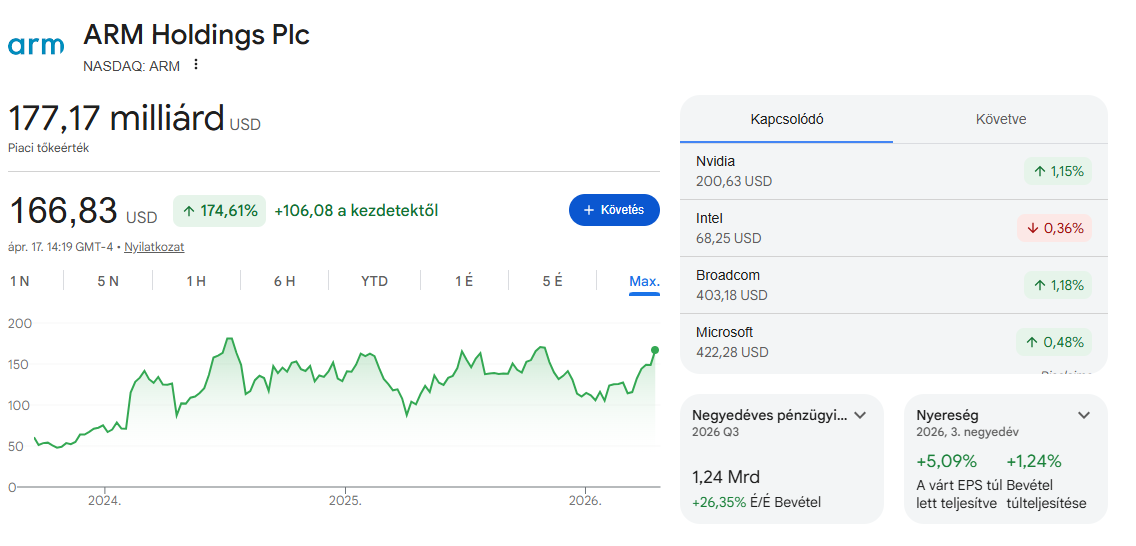This screenshot has height=546, width=1136.
Task: Show the 6 H chart range
Action: coord(285,281)
